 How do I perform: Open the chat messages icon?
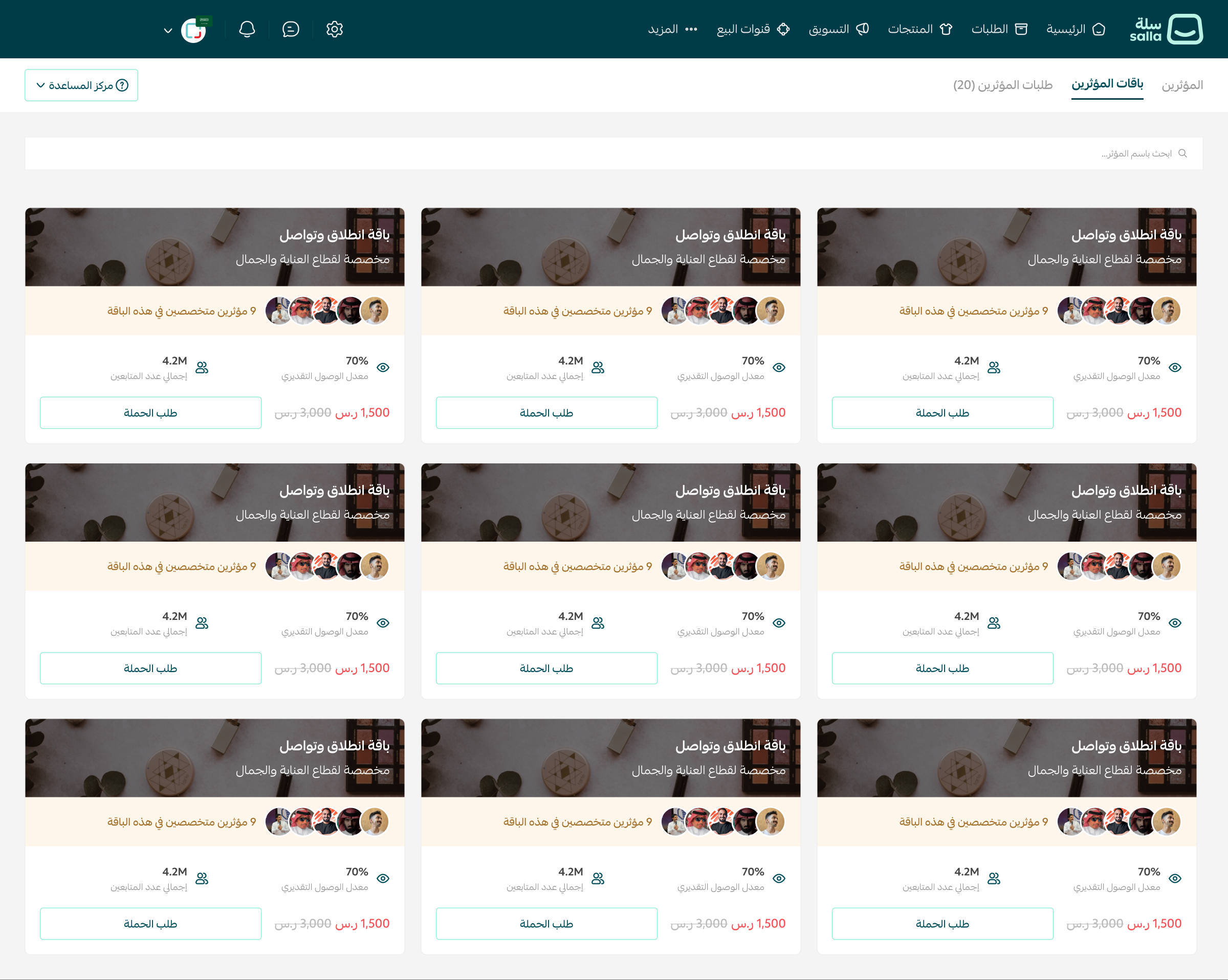click(x=291, y=29)
